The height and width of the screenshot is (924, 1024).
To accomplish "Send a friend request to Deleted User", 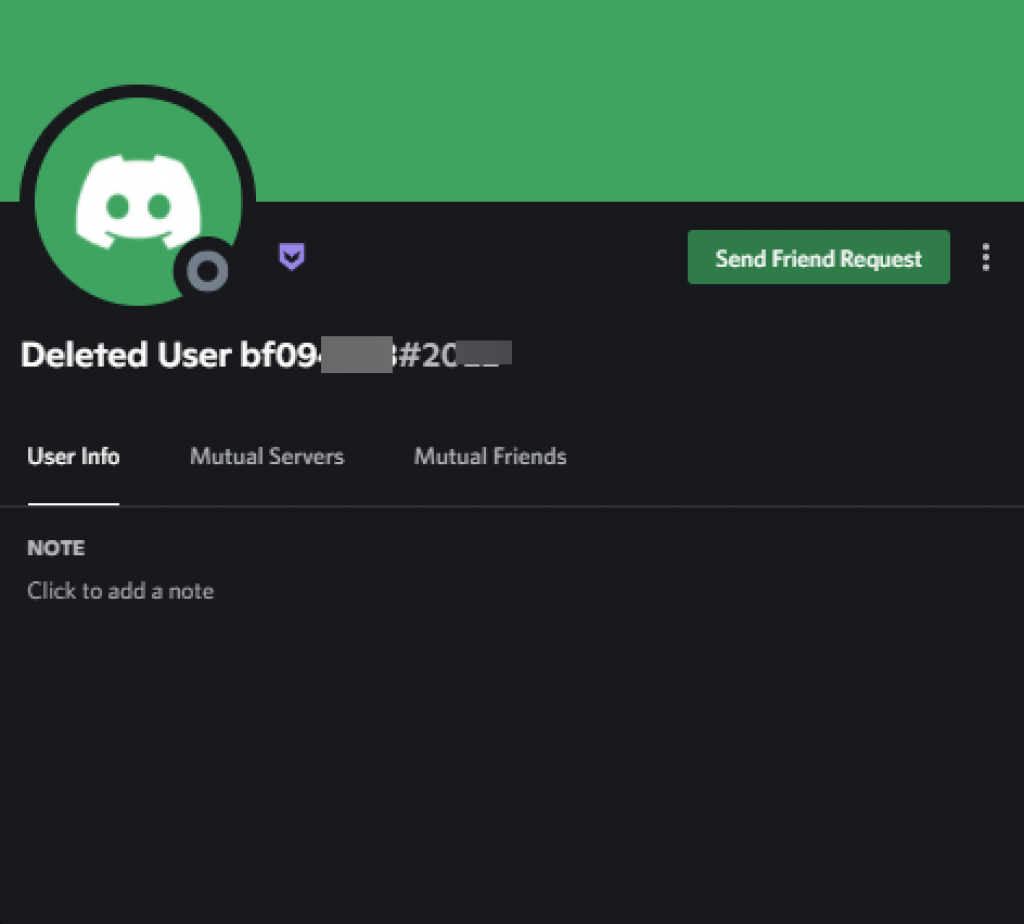I will coord(818,257).
